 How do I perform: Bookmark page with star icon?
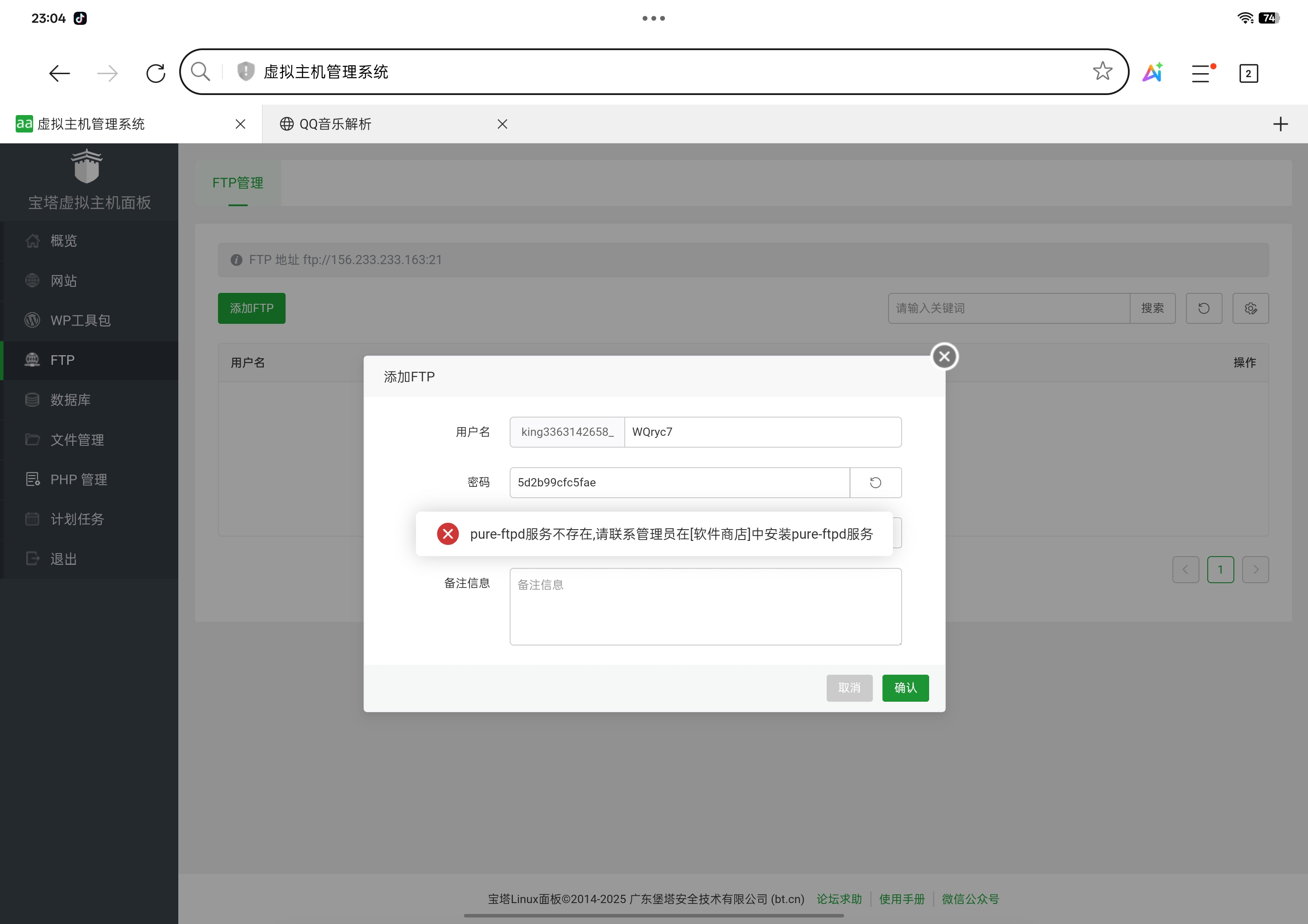pos(1102,72)
